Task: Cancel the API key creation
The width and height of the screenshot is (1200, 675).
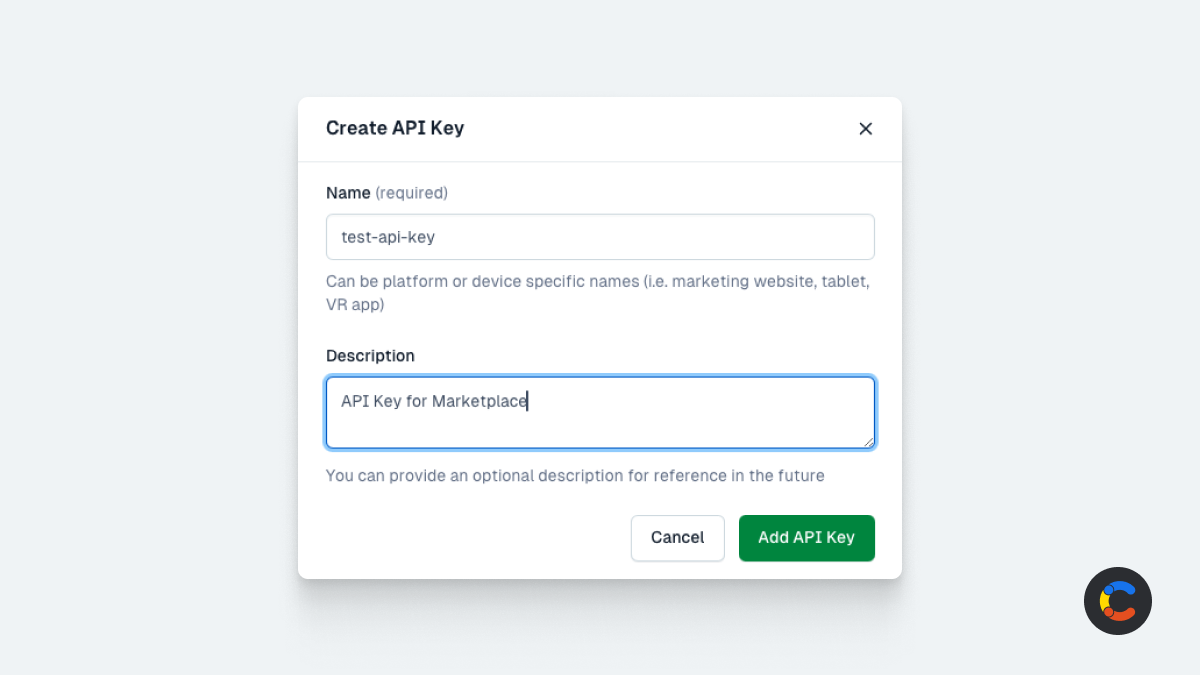Action: pyautogui.click(x=677, y=538)
